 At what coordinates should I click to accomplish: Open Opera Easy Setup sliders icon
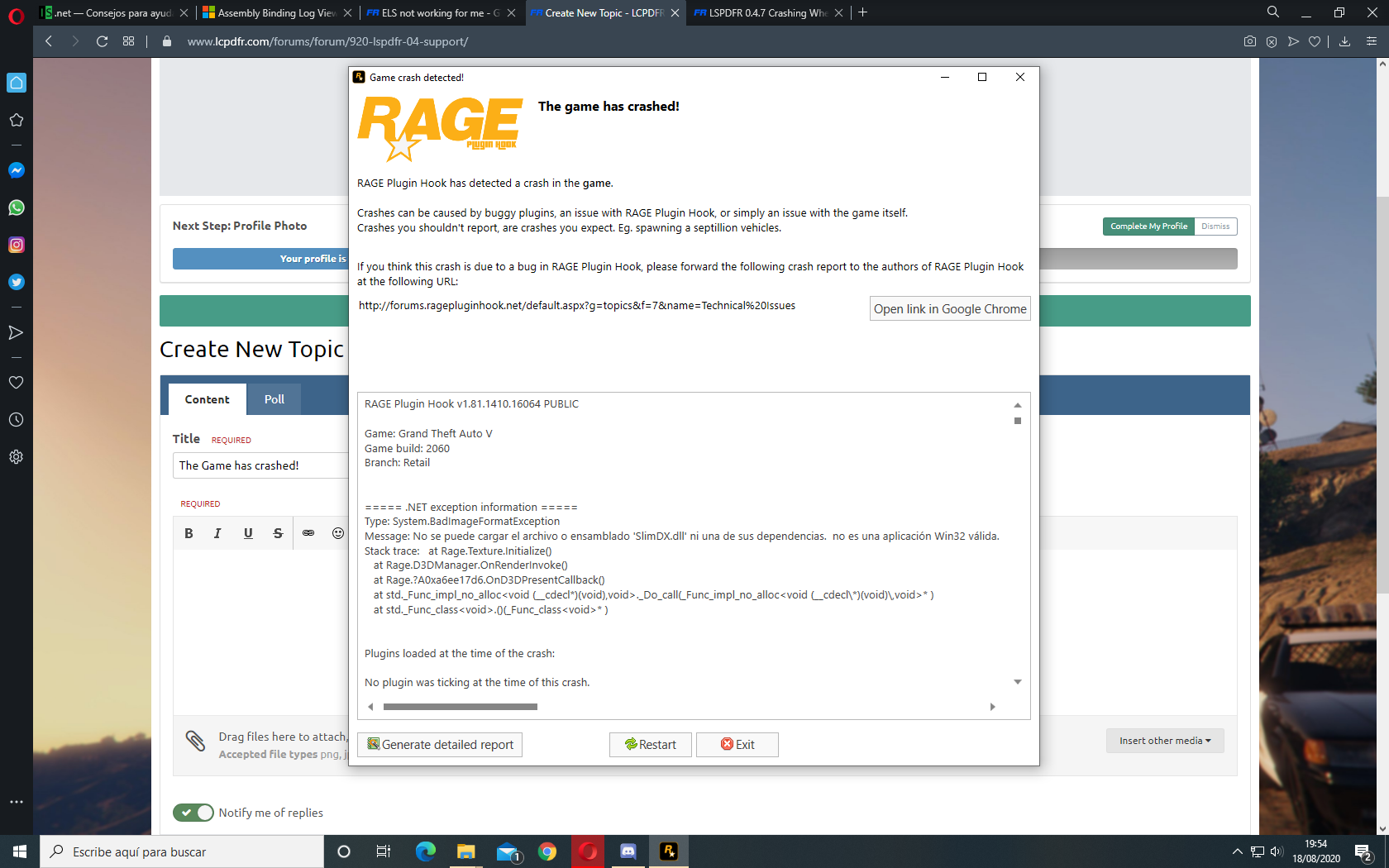1372,41
